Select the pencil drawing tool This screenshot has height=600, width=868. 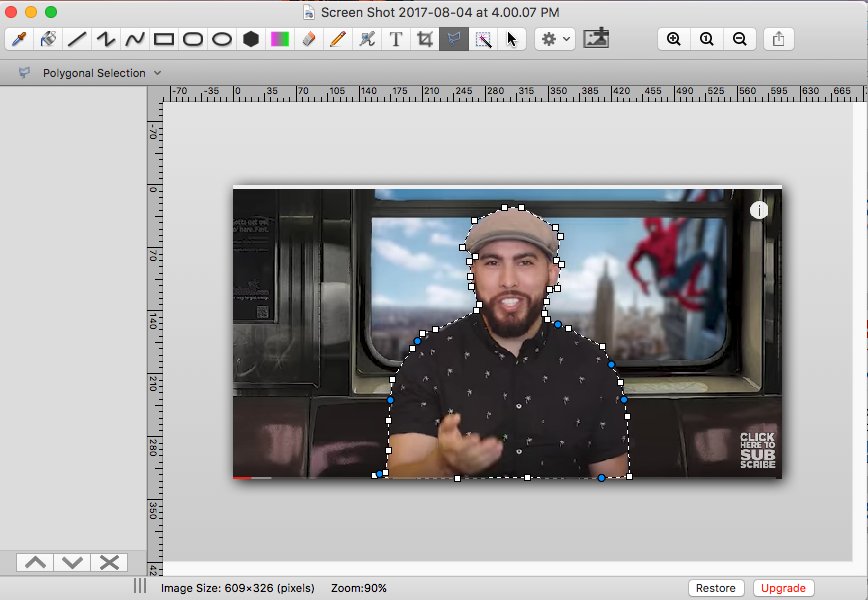coord(338,39)
